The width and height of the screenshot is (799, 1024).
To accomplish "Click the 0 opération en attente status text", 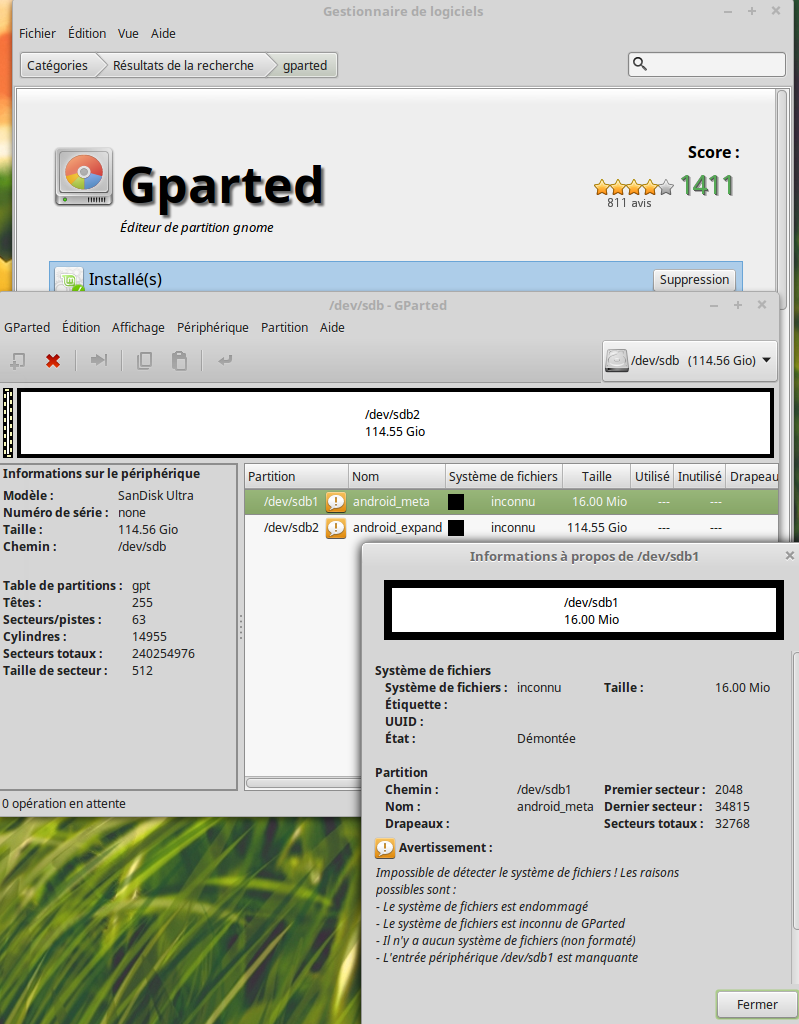I will (64, 803).
